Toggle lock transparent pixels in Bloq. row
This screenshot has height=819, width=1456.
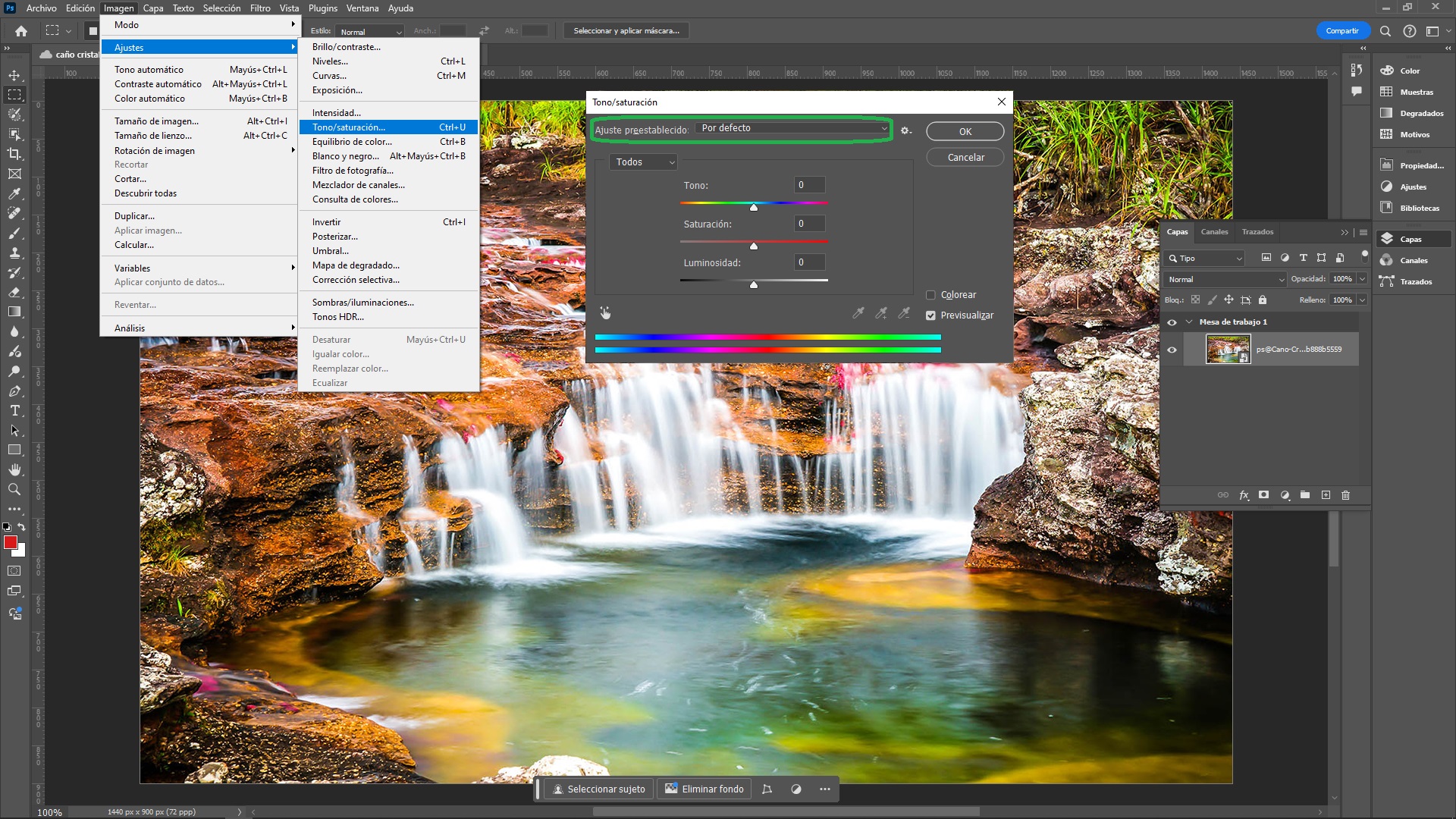1196,300
